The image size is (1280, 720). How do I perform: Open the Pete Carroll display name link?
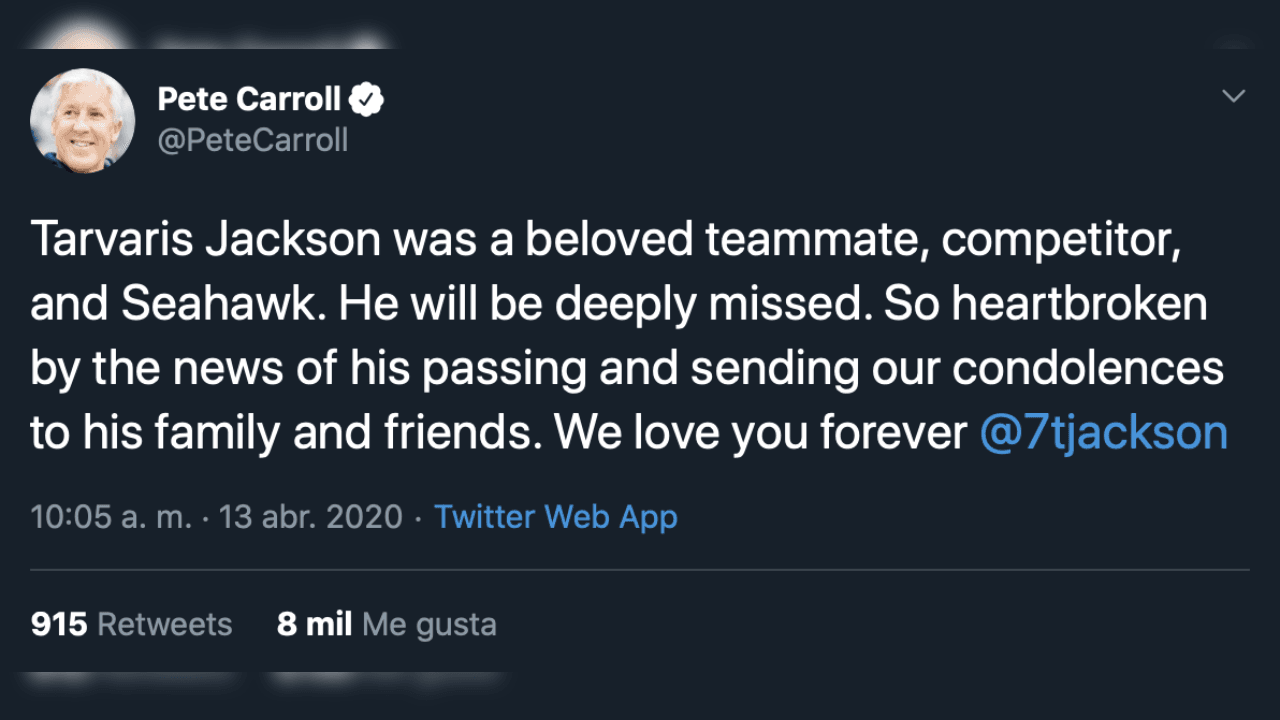(x=249, y=99)
